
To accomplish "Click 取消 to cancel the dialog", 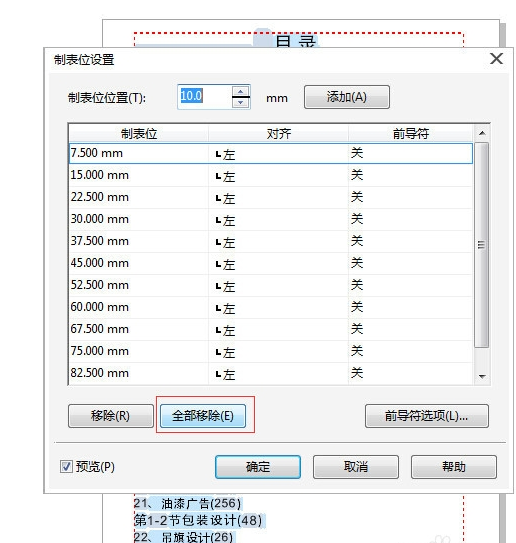I will 356,467.
